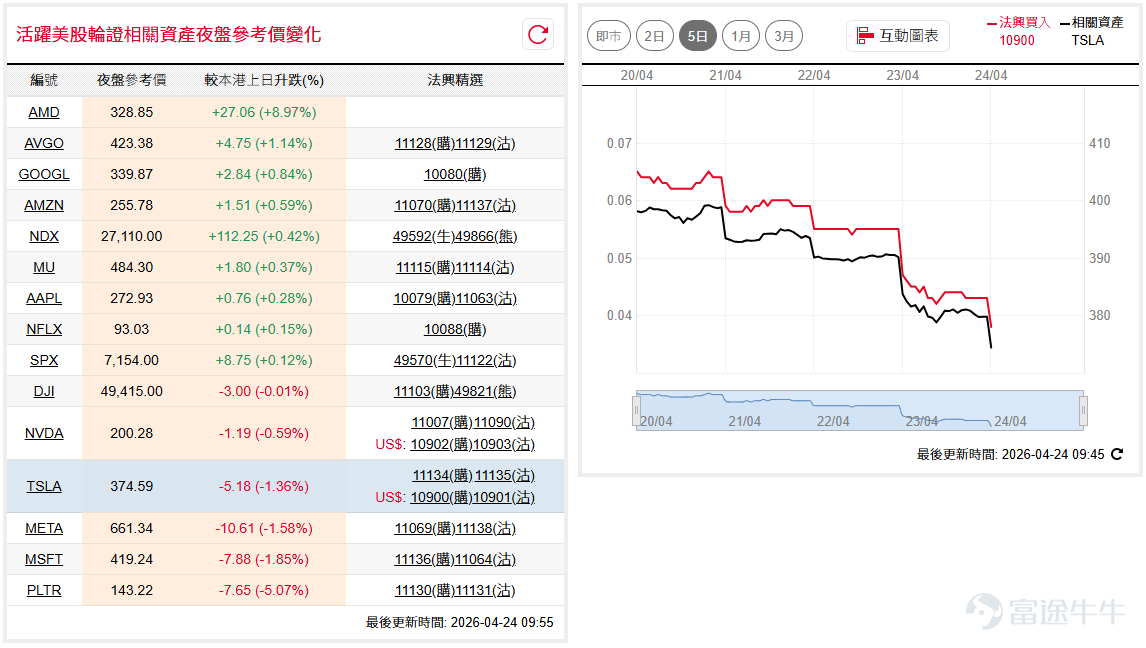Image resolution: width=1146 pixels, height=648 pixels.
Task: Switch chart range to 即市
Action: pos(609,36)
